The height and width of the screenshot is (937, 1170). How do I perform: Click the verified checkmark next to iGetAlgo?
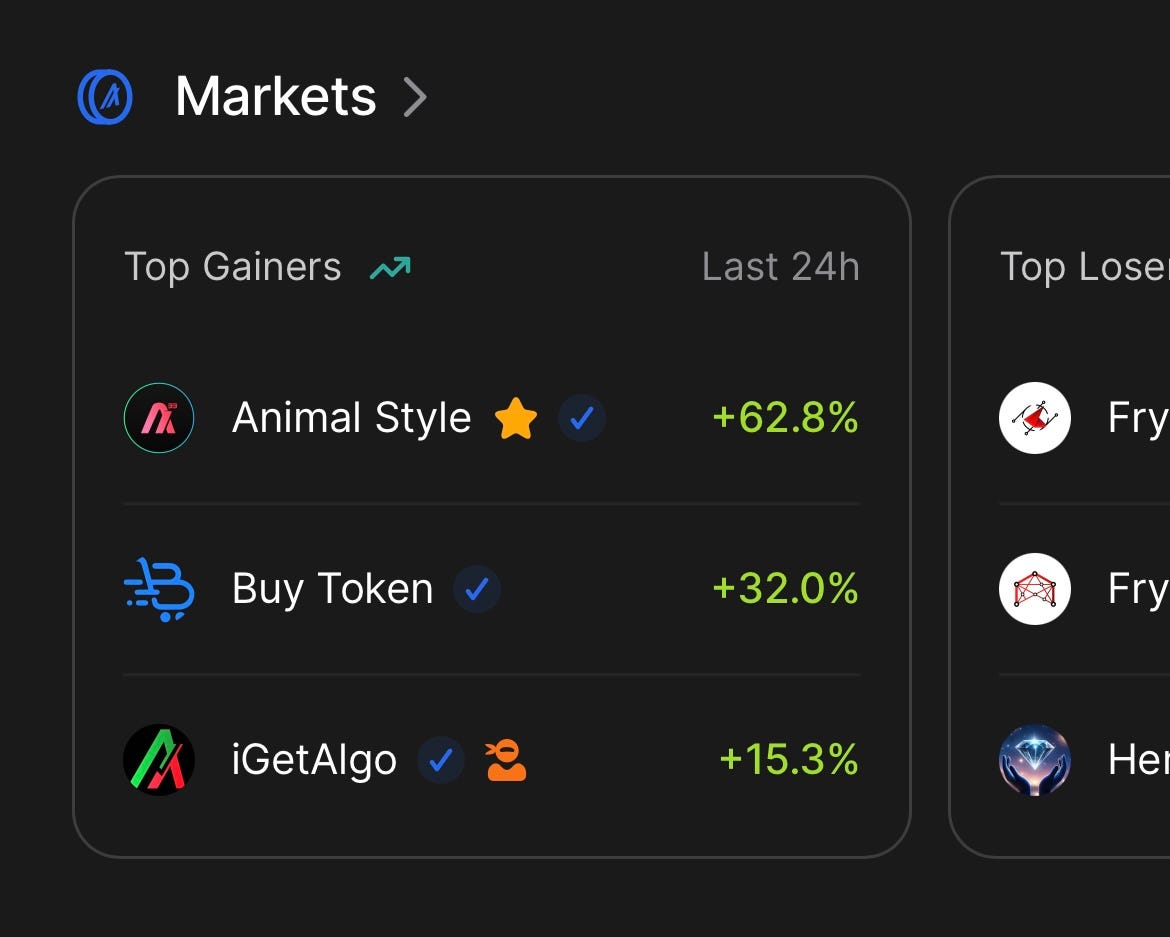441,760
